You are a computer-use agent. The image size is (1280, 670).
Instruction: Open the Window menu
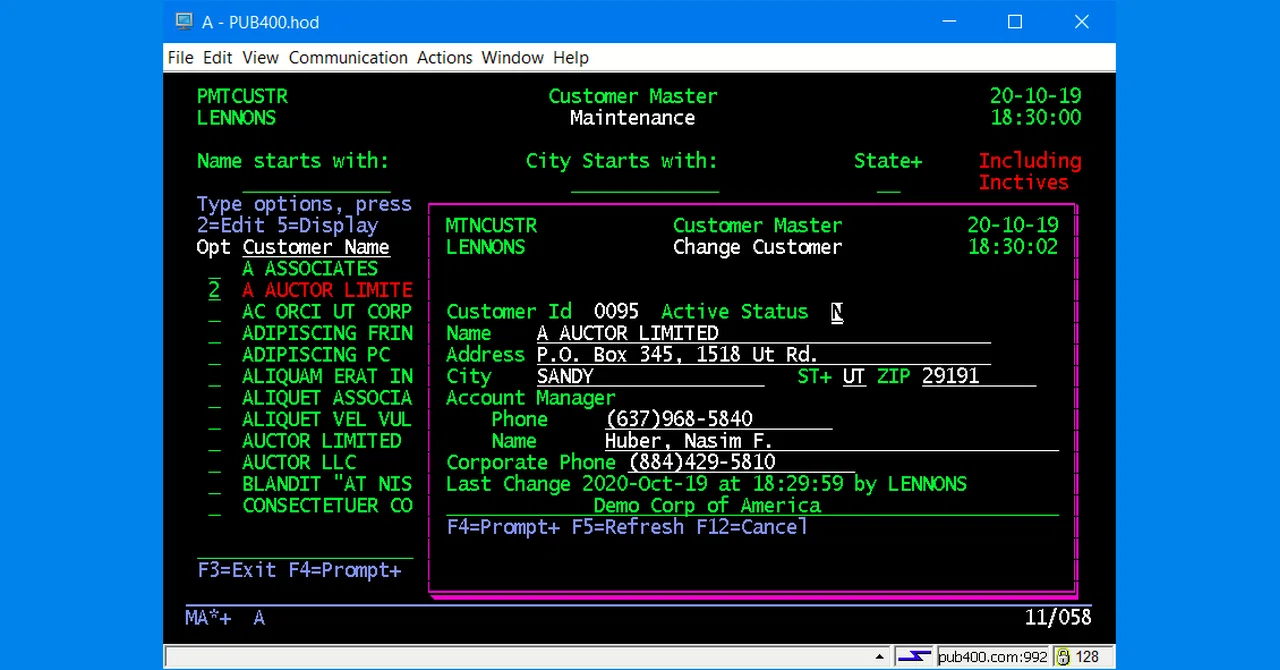click(x=513, y=57)
